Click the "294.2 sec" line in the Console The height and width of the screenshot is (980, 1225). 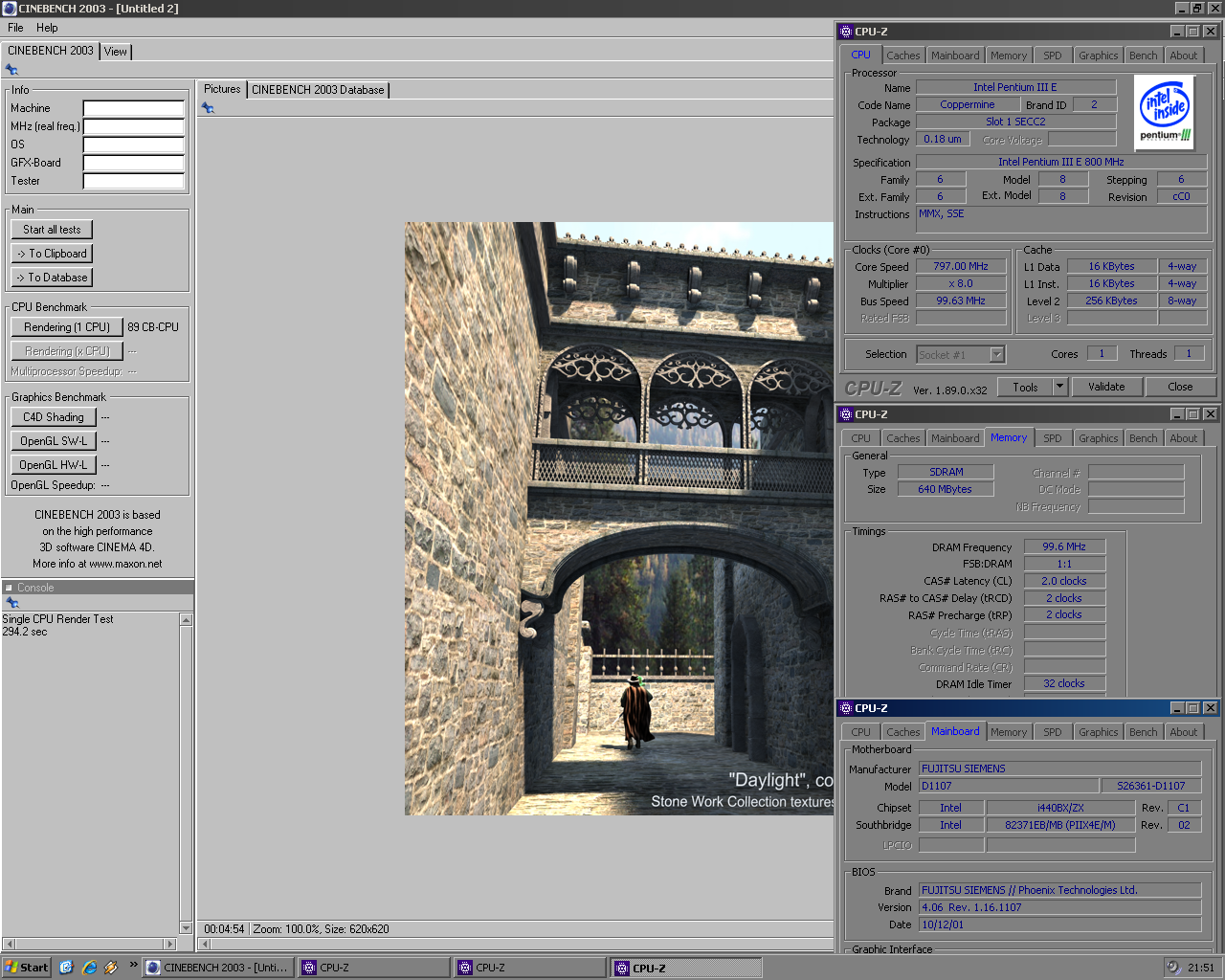tap(25, 632)
